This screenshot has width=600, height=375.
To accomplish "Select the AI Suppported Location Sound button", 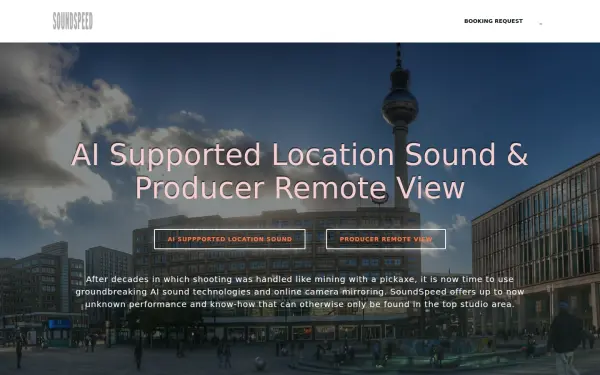I will coord(230,239).
